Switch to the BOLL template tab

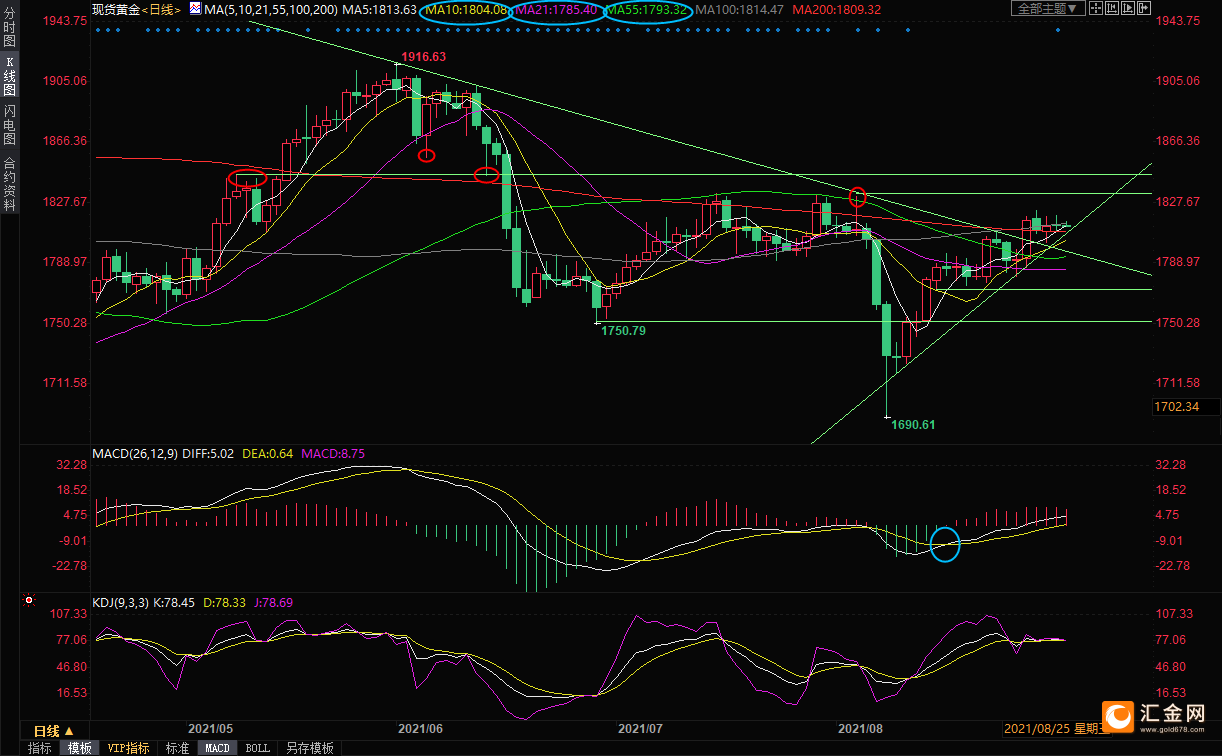[257, 748]
